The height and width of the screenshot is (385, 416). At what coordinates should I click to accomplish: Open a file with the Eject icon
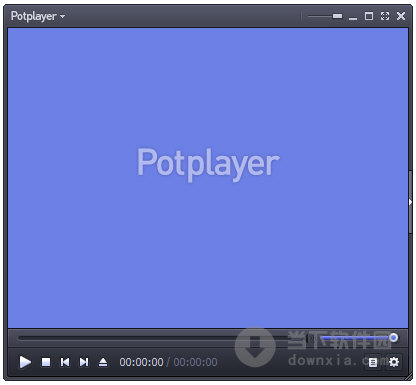pyautogui.click(x=103, y=362)
